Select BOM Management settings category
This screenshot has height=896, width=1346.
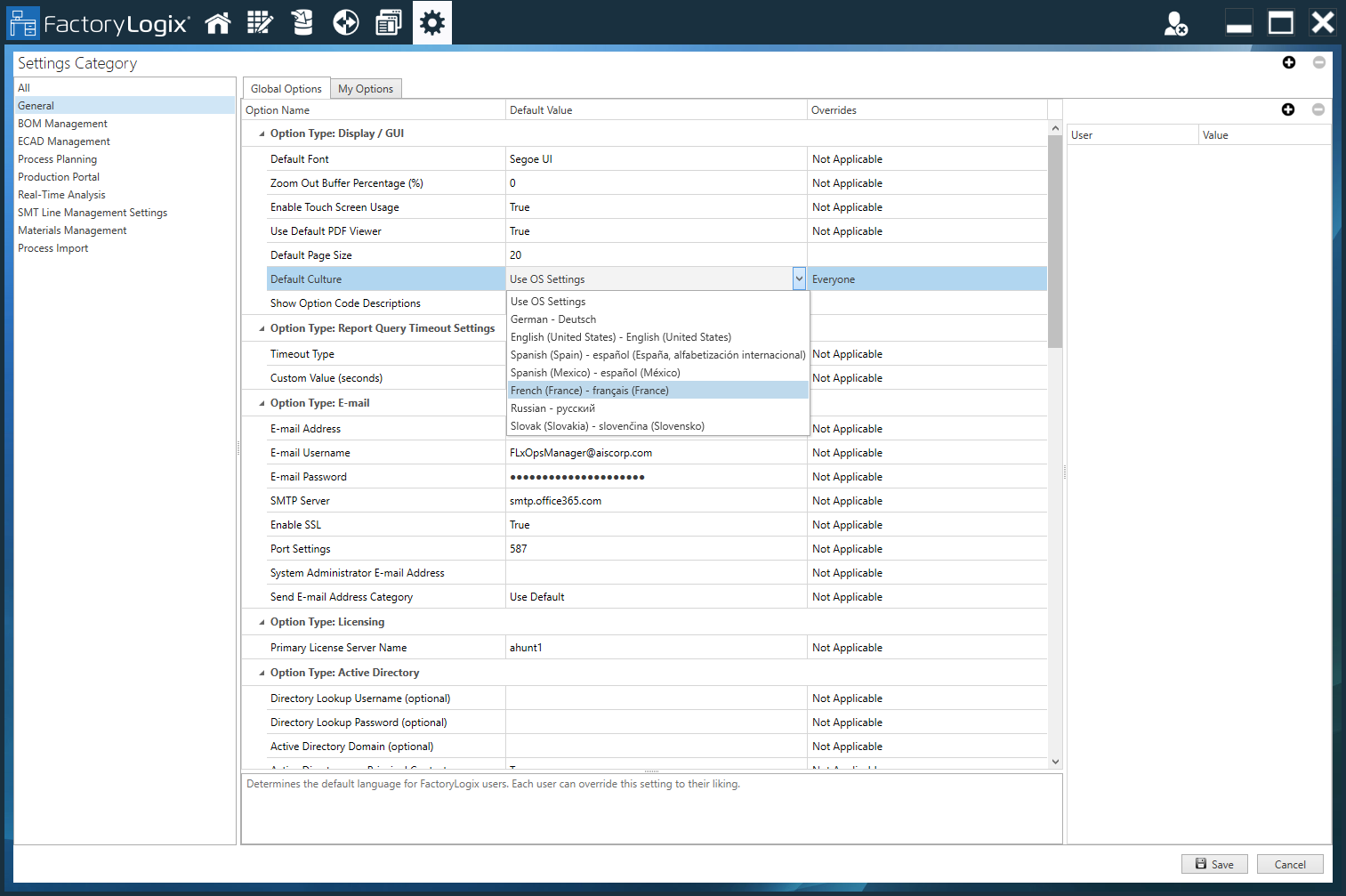(62, 124)
